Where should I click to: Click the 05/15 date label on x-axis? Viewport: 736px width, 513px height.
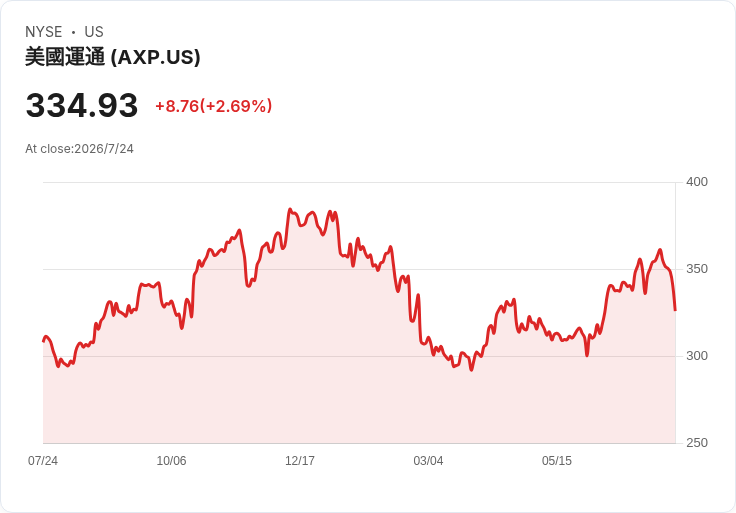557,460
